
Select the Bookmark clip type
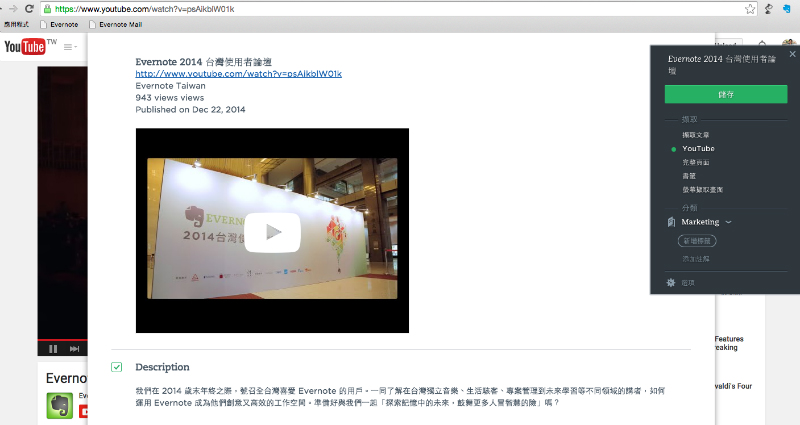click(x=689, y=176)
